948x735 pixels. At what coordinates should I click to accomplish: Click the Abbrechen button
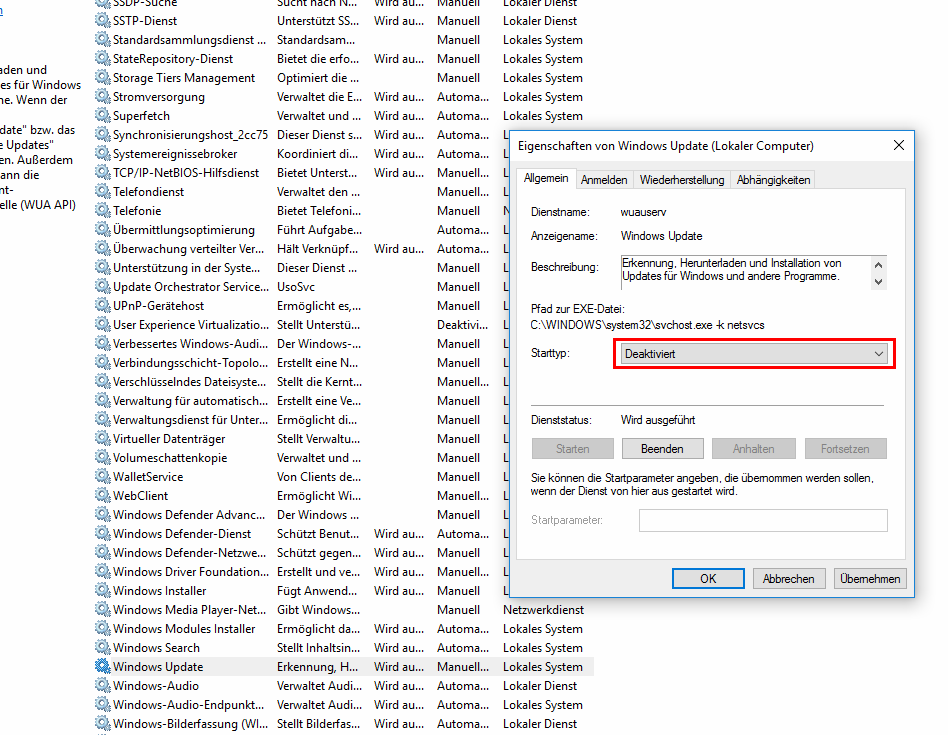[788, 578]
